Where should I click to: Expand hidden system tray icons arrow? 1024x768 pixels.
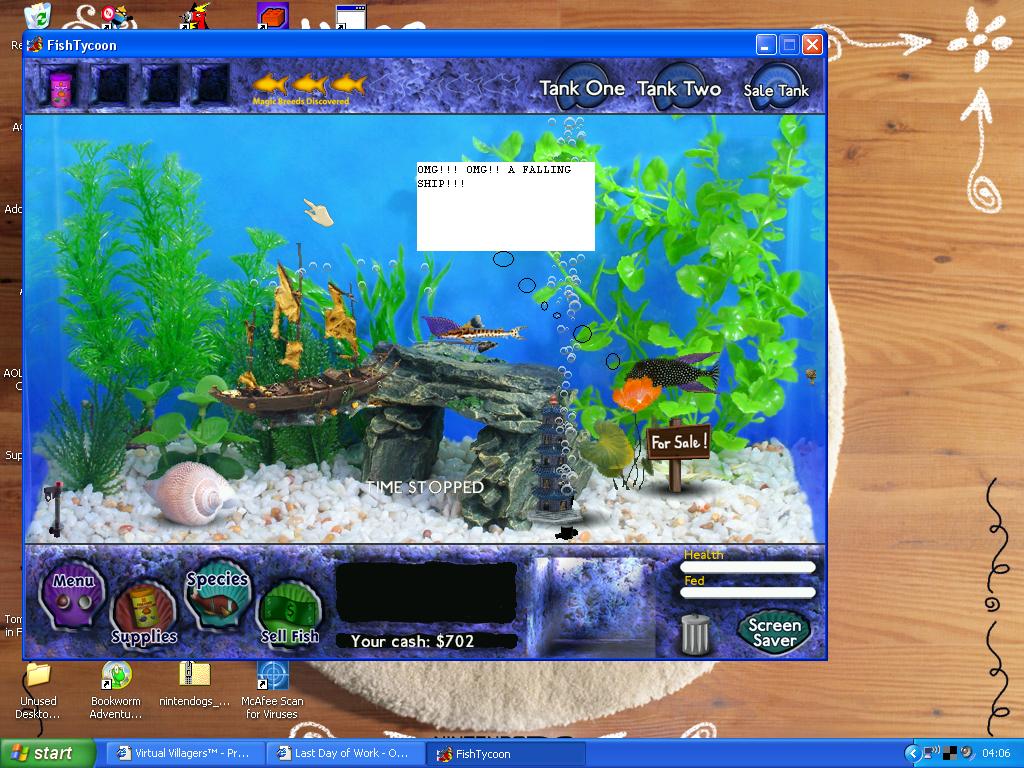(x=912, y=753)
